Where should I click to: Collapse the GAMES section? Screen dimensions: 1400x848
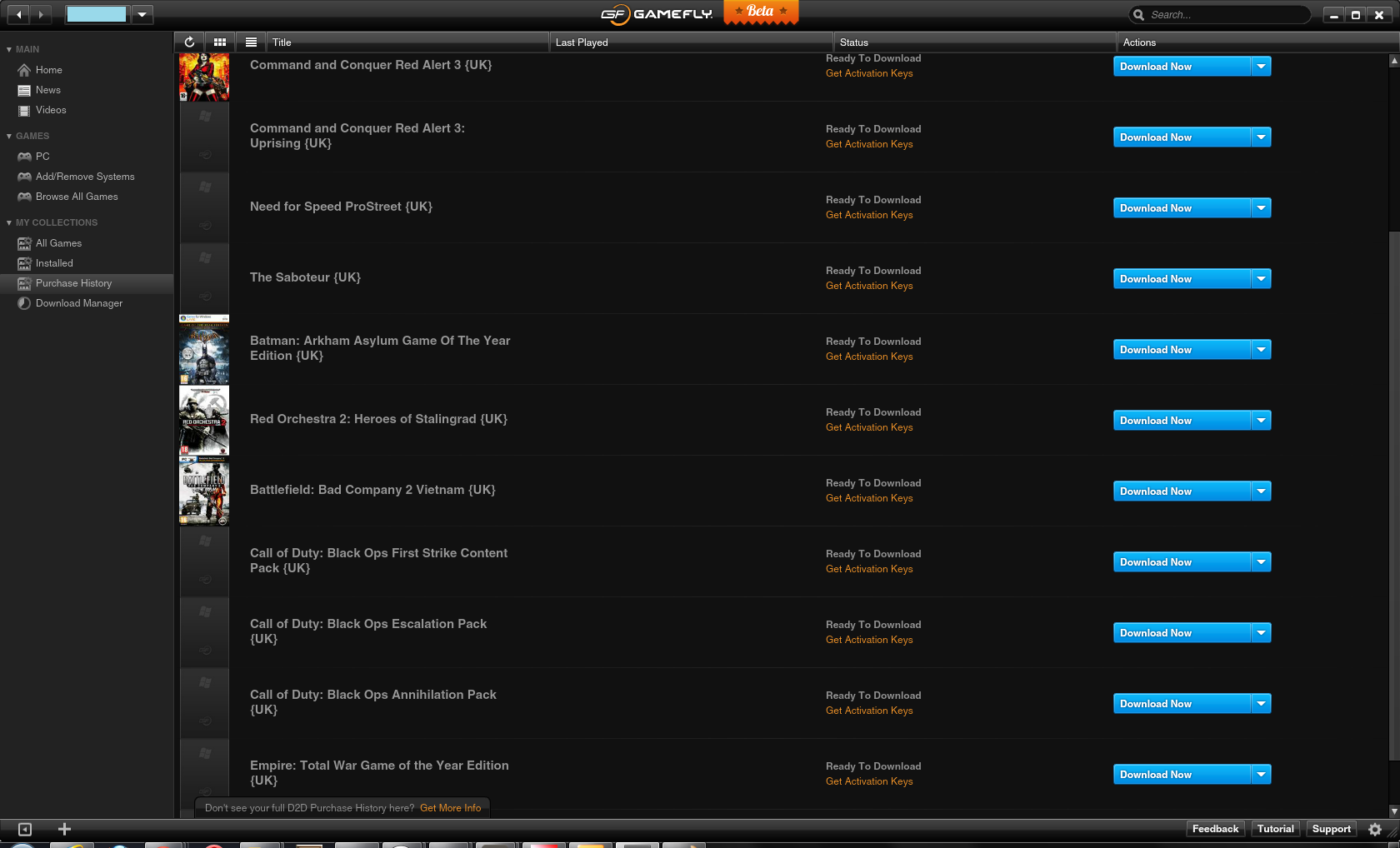9,137
